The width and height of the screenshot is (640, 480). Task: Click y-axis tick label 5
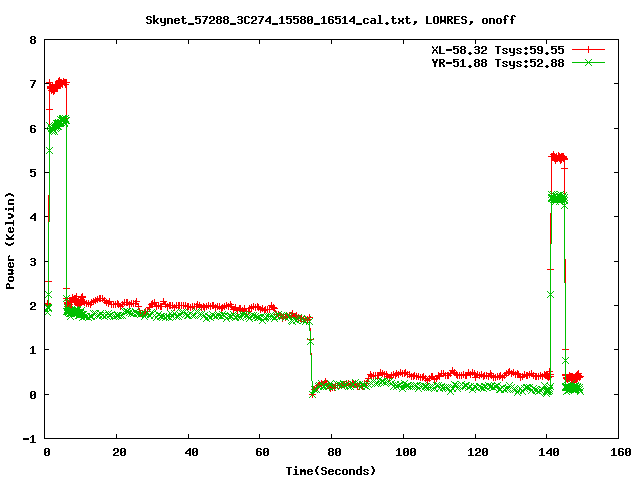tap(33, 173)
